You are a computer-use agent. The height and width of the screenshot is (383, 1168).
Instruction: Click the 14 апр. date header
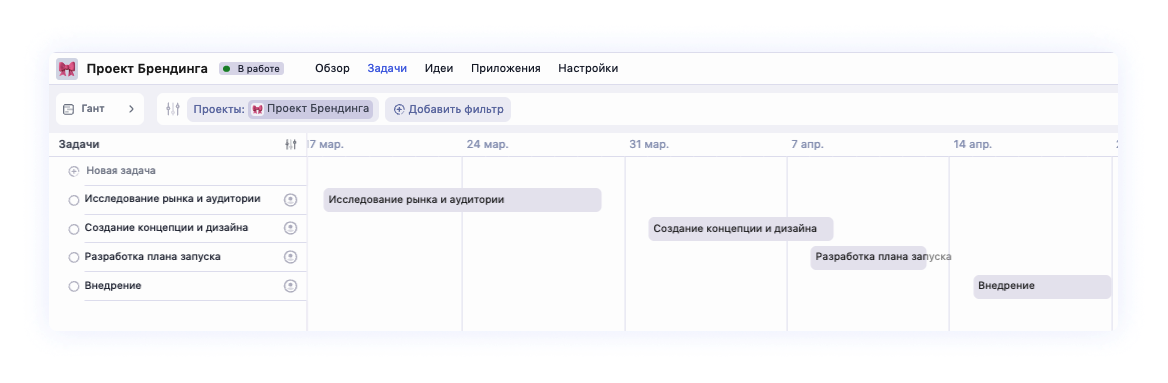tap(973, 145)
